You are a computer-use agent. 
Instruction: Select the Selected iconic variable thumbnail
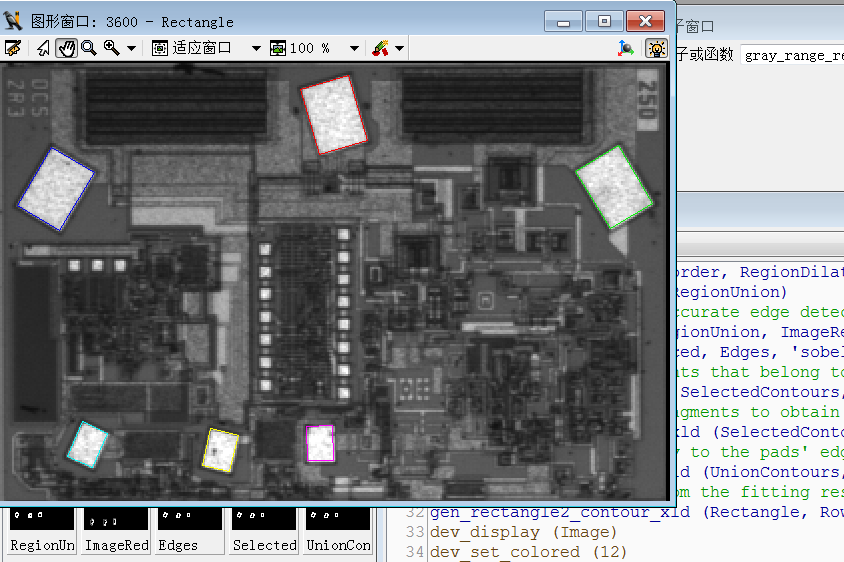(264, 531)
